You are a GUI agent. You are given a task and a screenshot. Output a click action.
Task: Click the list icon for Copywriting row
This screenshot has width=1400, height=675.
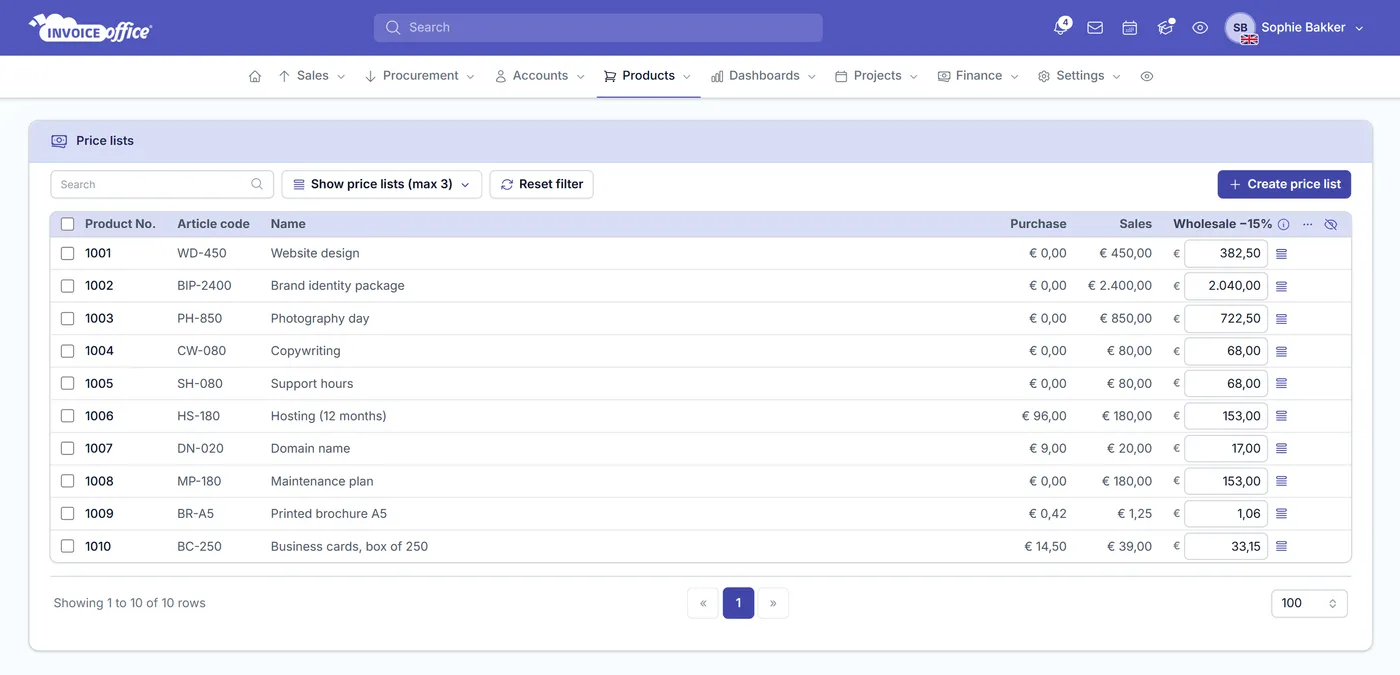tap(1282, 351)
